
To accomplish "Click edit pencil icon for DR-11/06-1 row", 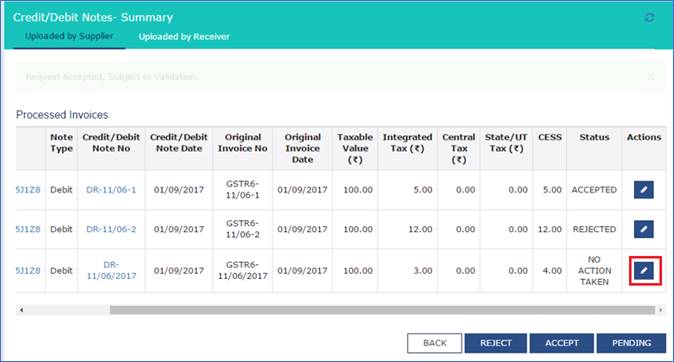I will (x=643, y=190).
